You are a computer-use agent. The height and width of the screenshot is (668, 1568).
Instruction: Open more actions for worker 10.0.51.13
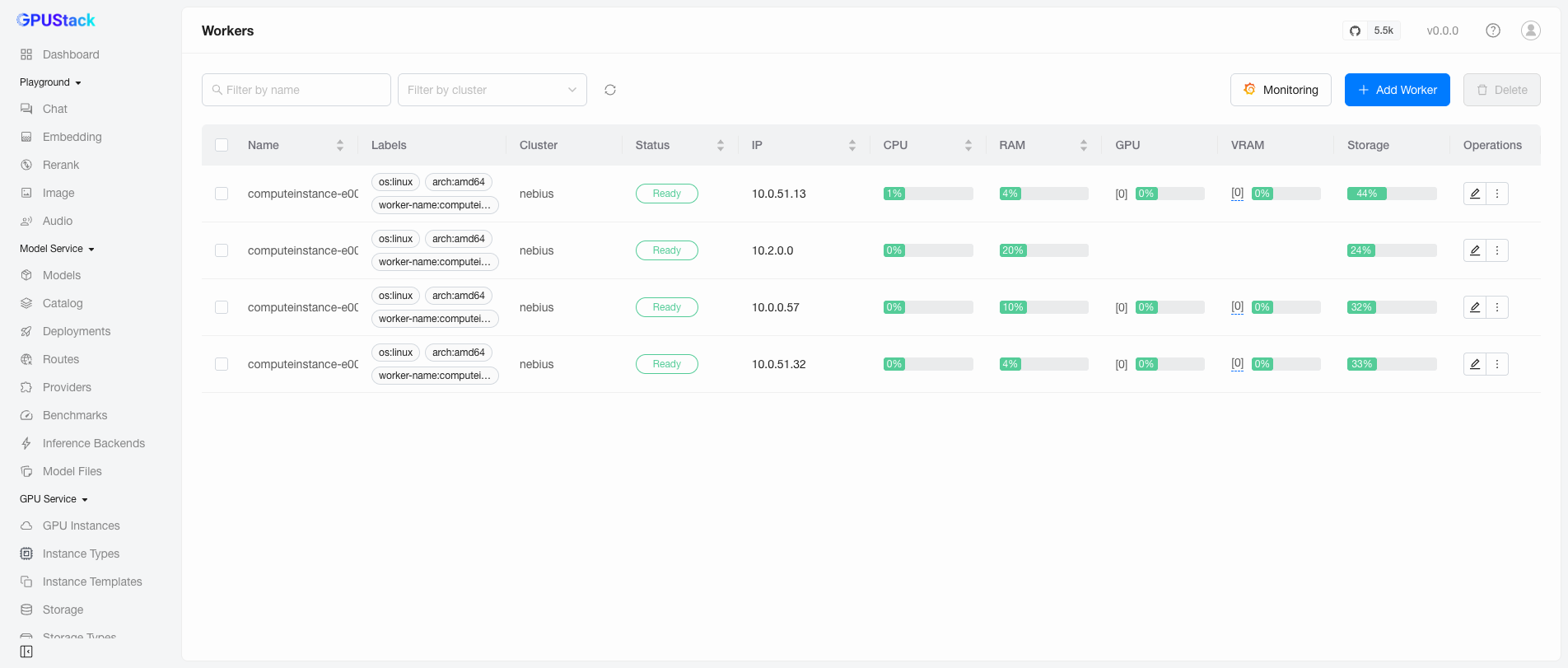1497,194
